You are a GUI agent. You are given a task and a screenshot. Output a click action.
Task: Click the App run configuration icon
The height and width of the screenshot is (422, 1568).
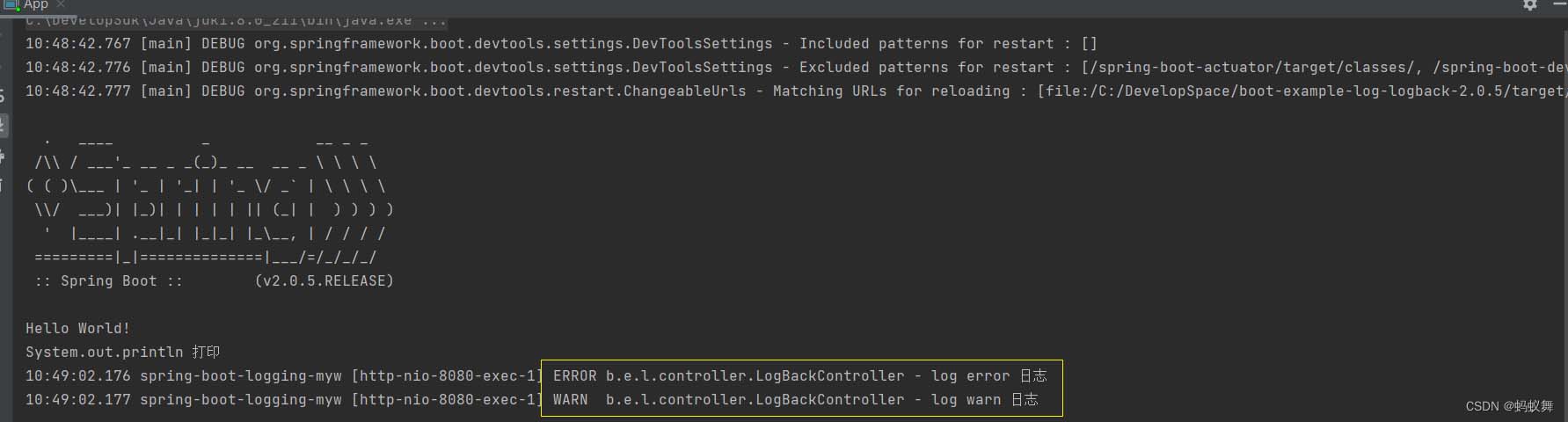(x=11, y=4)
